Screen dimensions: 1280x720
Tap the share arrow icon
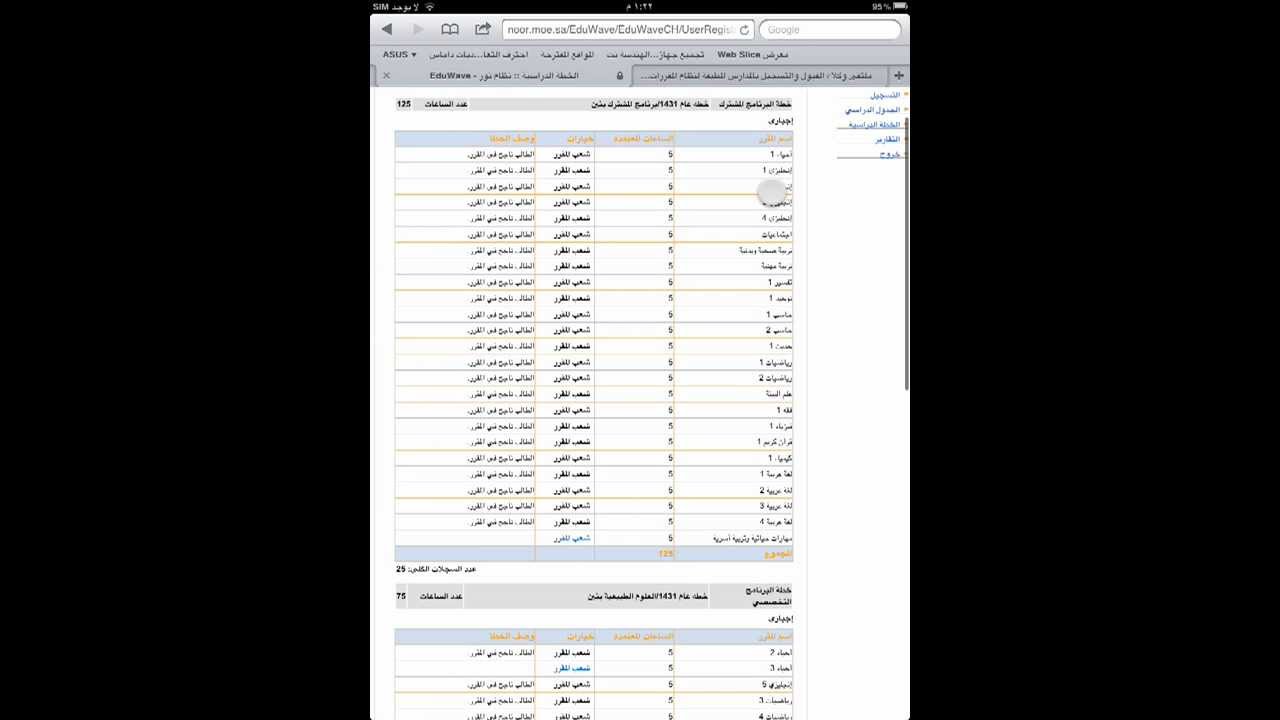[483, 29]
